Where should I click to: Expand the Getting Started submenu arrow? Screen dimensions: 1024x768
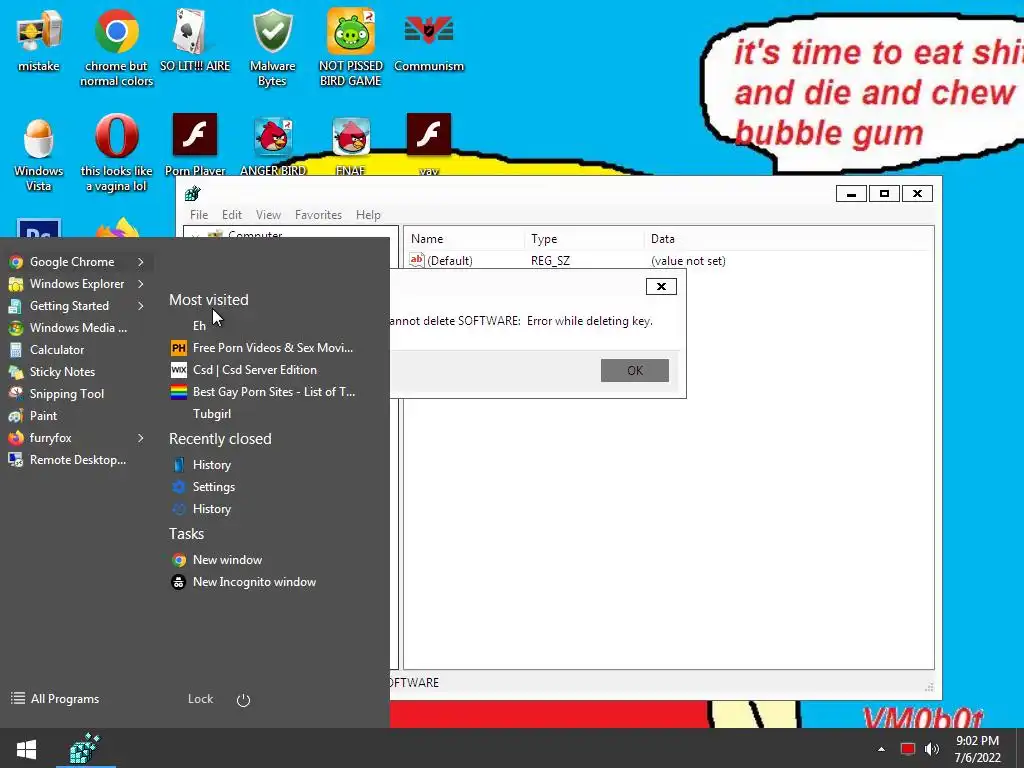tap(140, 306)
